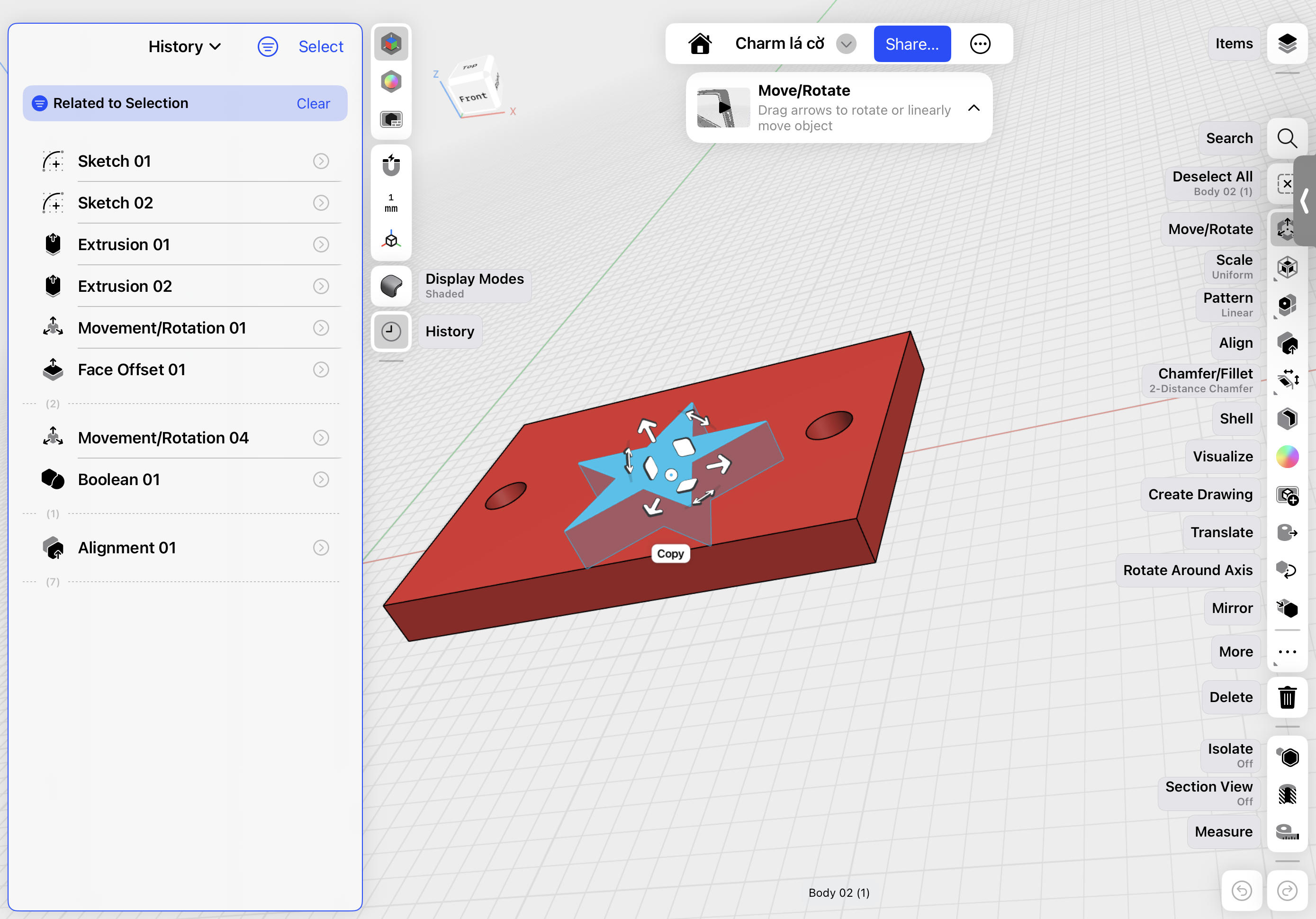This screenshot has width=1316, height=919.
Task: Clear the Related to Selection filter
Action: coord(313,103)
